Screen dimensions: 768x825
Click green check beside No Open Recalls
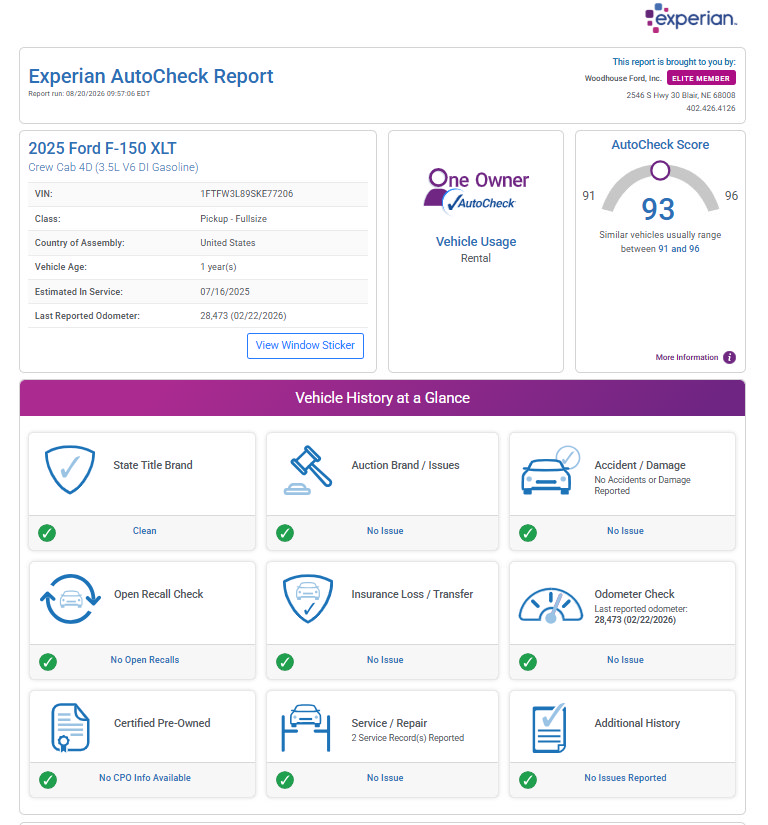(x=48, y=661)
